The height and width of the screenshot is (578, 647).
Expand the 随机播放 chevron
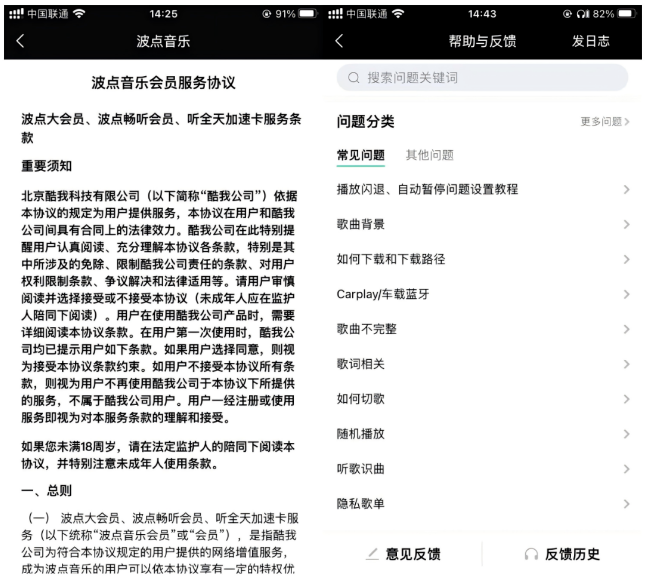point(626,434)
